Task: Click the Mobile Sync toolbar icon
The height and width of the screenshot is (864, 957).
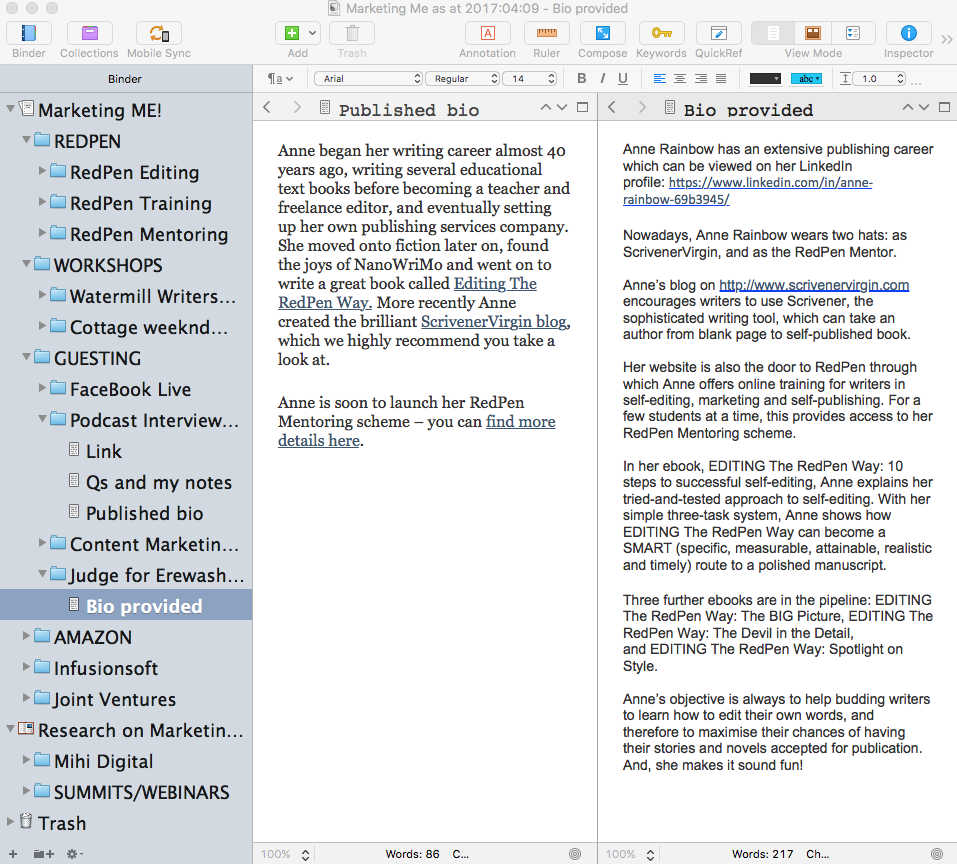Action: (x=159, y=34)
